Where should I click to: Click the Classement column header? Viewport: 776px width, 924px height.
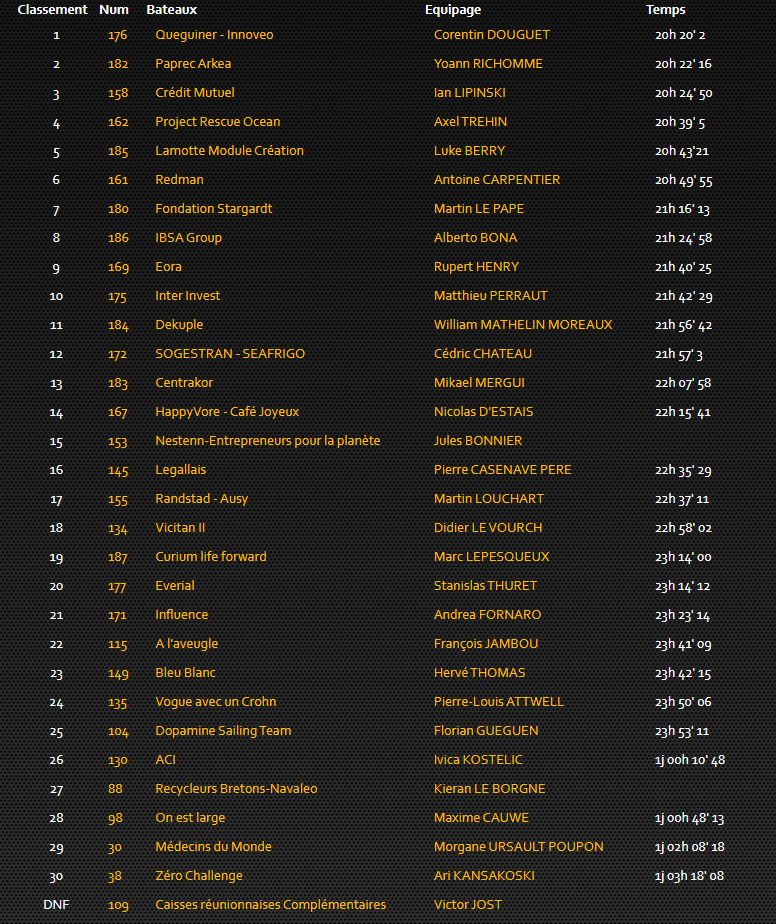(x=52, y=10)
